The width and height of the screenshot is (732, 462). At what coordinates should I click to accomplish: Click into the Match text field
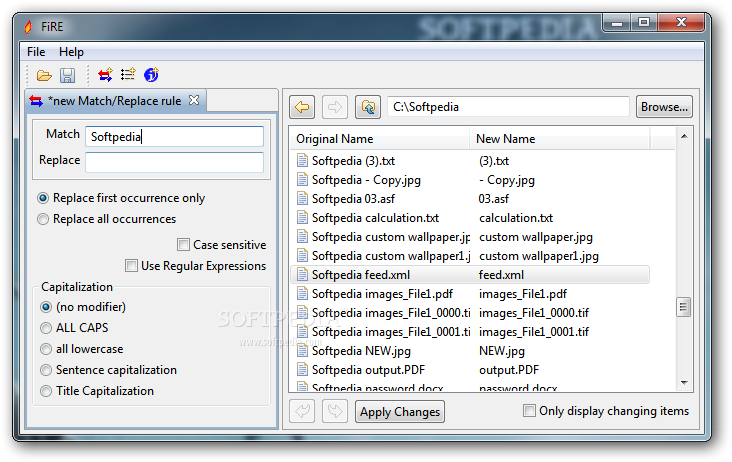(175, 137)
